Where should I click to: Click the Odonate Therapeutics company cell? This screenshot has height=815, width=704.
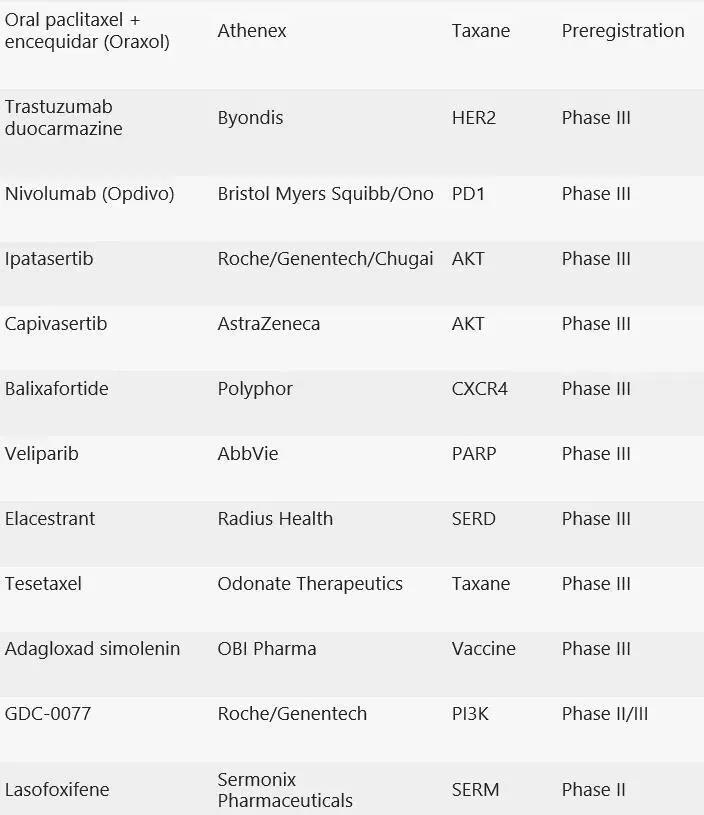(310, 584)
